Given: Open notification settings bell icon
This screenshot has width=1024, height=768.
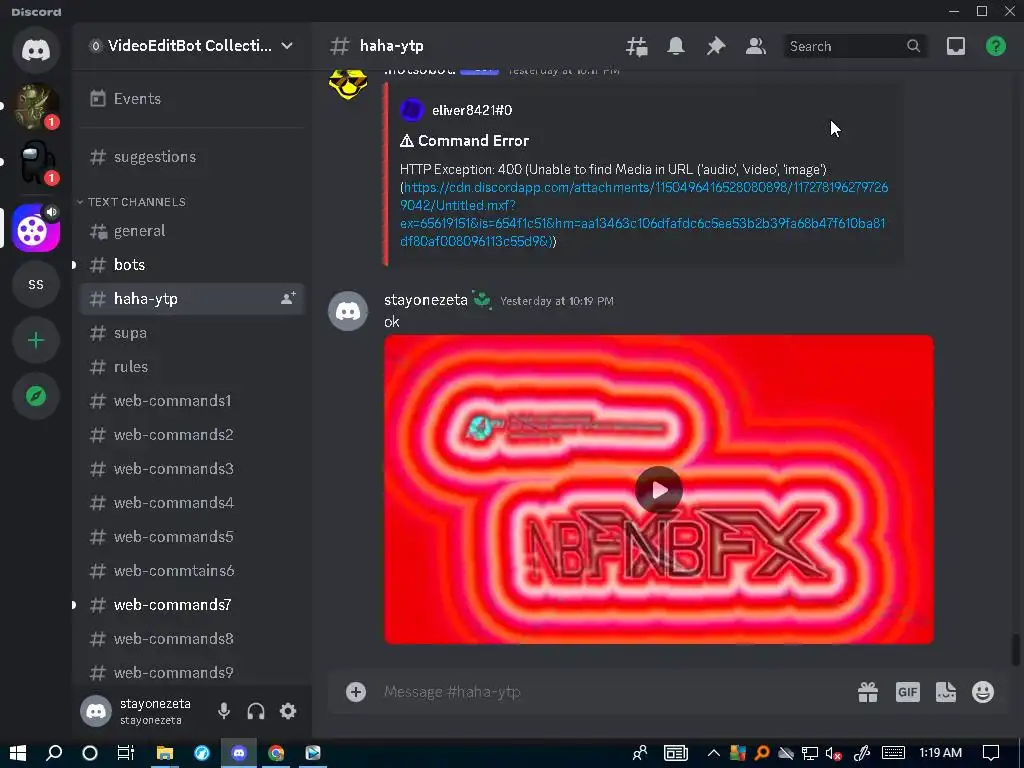Looking at the screenshot, I should point(676,46).
